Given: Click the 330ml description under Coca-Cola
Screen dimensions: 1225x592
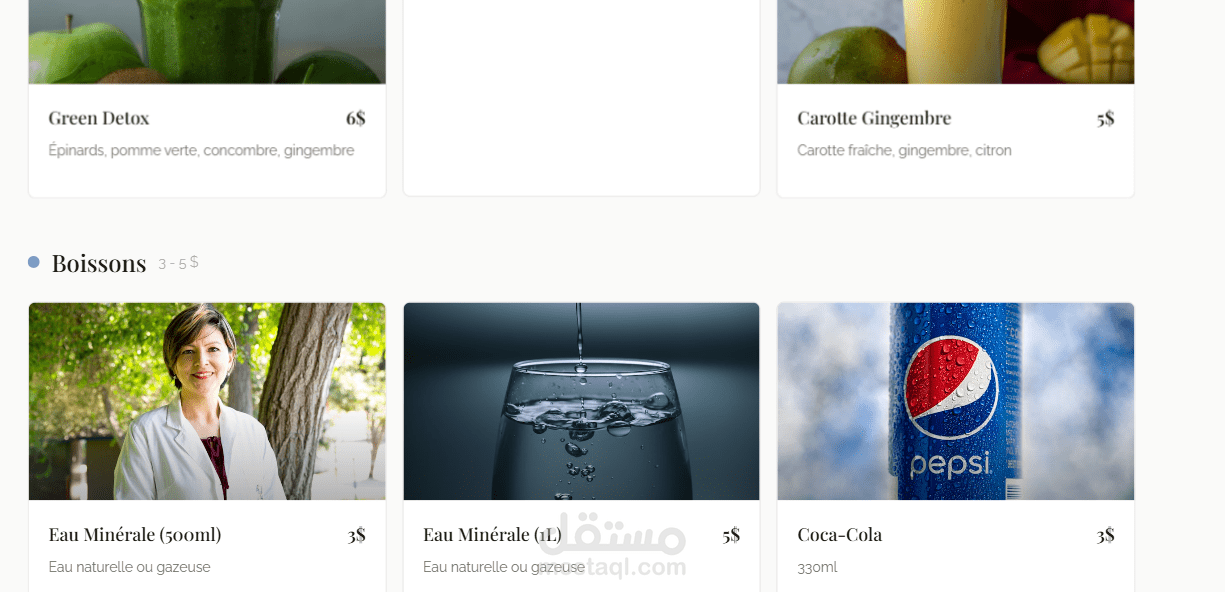Looking at the screenshot, I should tap(817, 567).
